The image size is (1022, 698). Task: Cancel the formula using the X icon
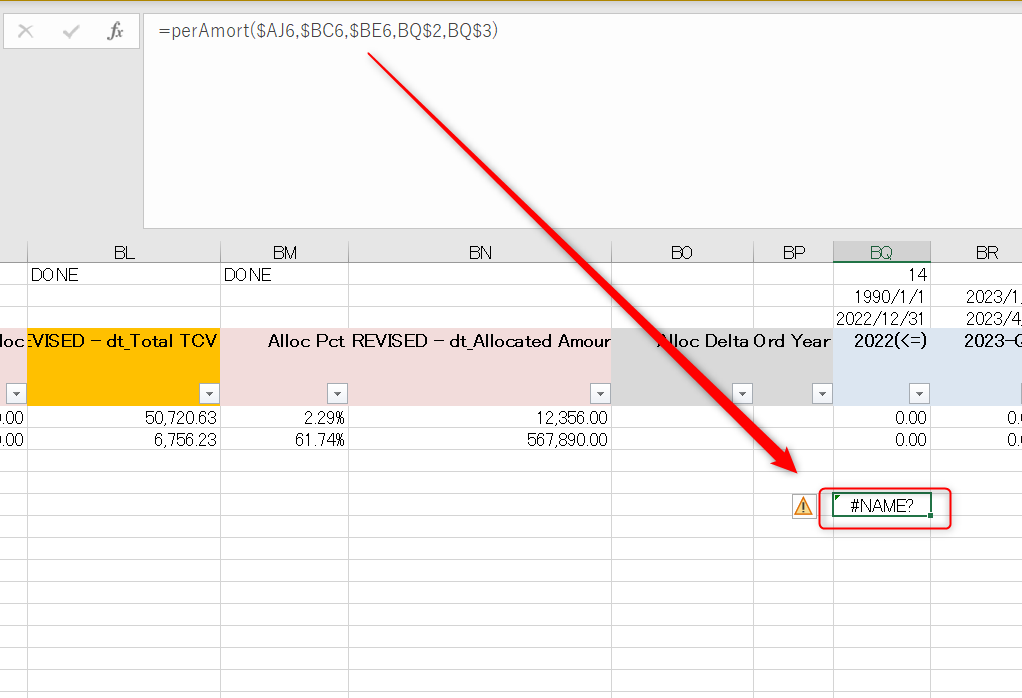click(27, 30)
